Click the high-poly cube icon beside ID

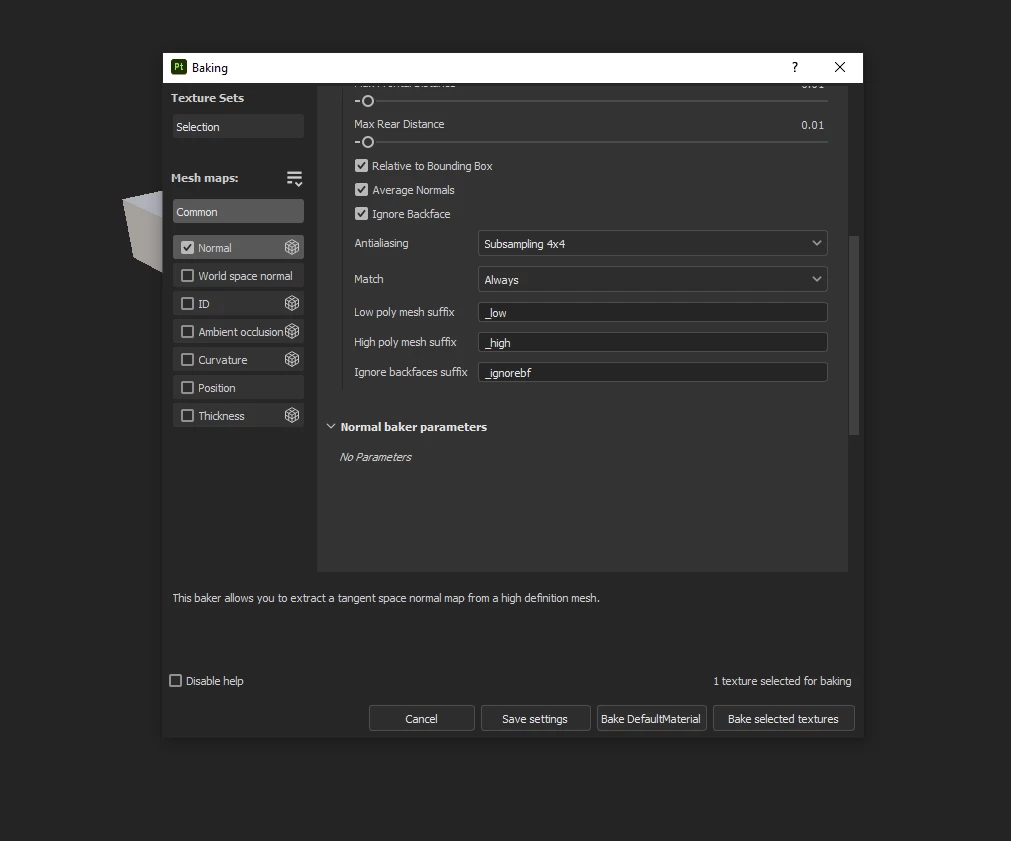292,303
